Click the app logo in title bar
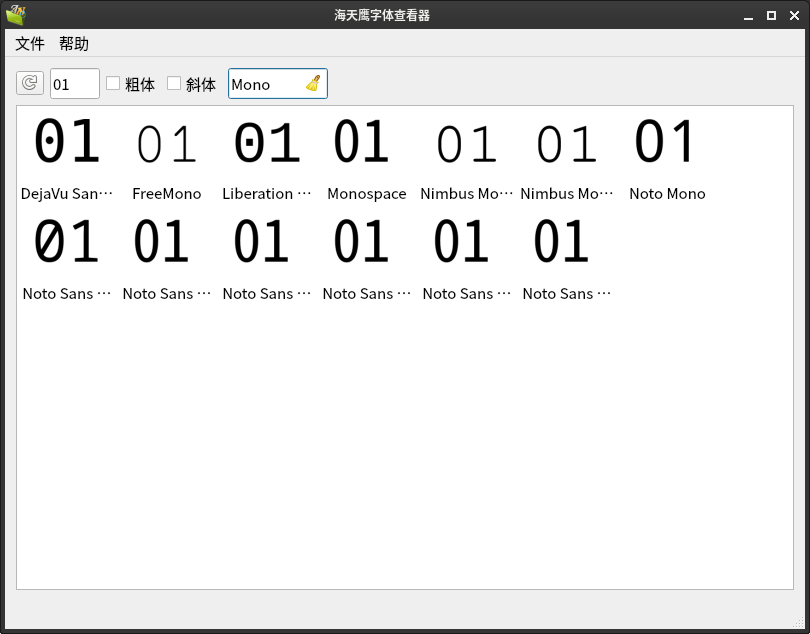 [15, 14]
